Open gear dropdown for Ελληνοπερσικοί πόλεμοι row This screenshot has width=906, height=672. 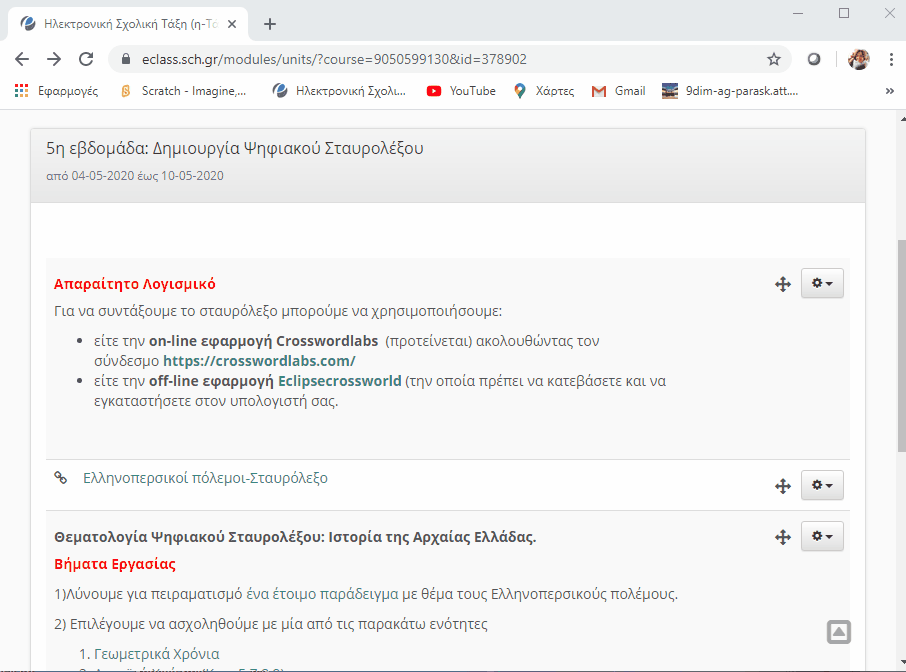[x=822, y=485]
